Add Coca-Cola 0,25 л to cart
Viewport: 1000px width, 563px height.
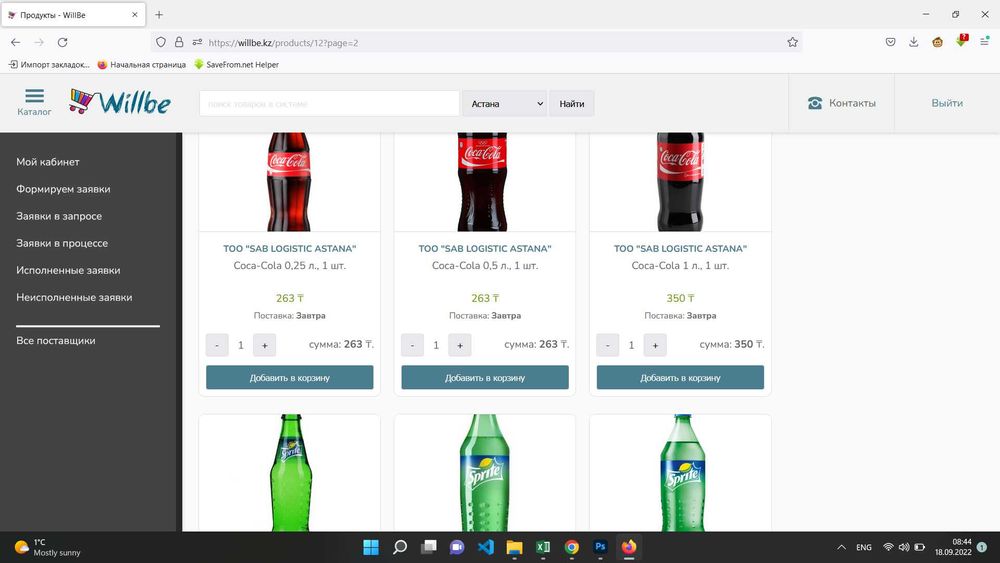[x=290, y=377]
